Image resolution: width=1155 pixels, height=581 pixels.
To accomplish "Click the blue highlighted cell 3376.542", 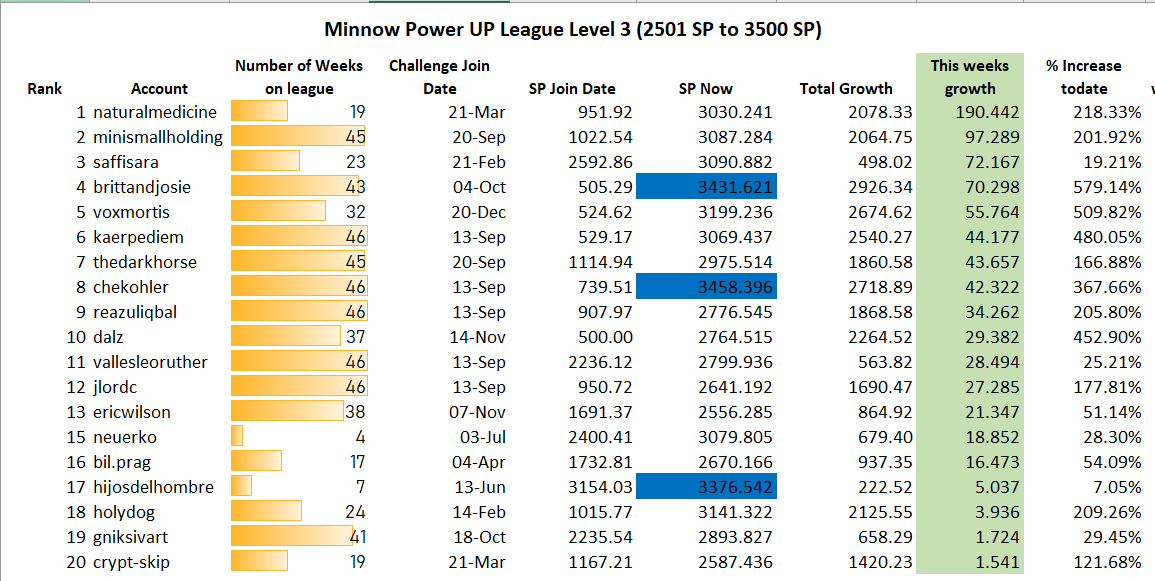I will click(706, 487).
